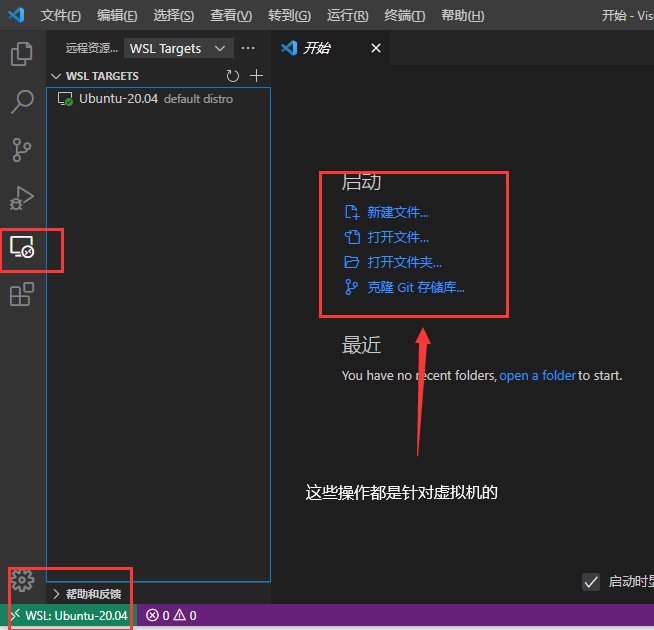654x630 pixels.
Task: Select the Ubuntu-20.04 default distro row
Action: [x=158, y=99]
